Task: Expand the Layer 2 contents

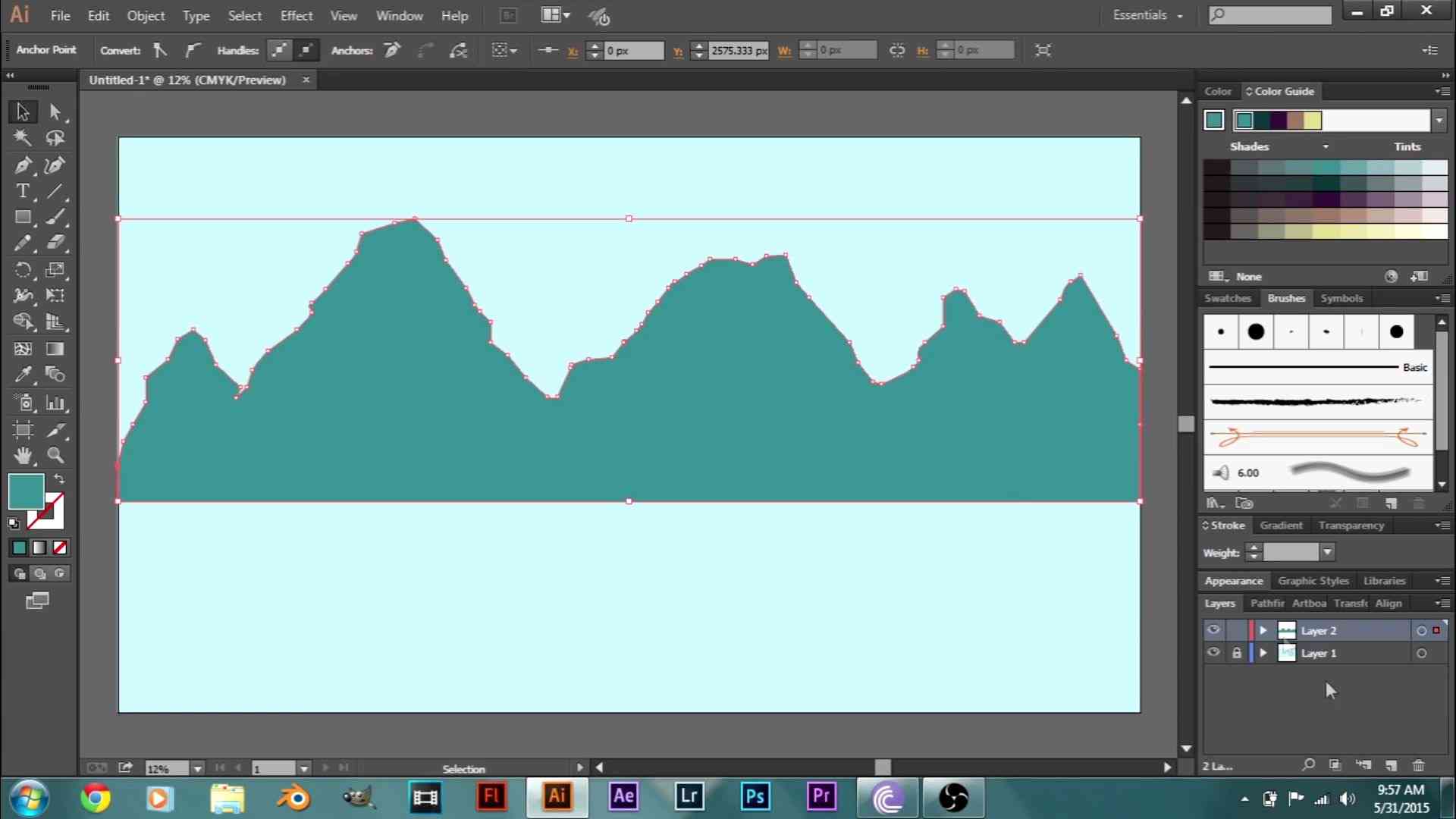Action: coord(1263,630)
